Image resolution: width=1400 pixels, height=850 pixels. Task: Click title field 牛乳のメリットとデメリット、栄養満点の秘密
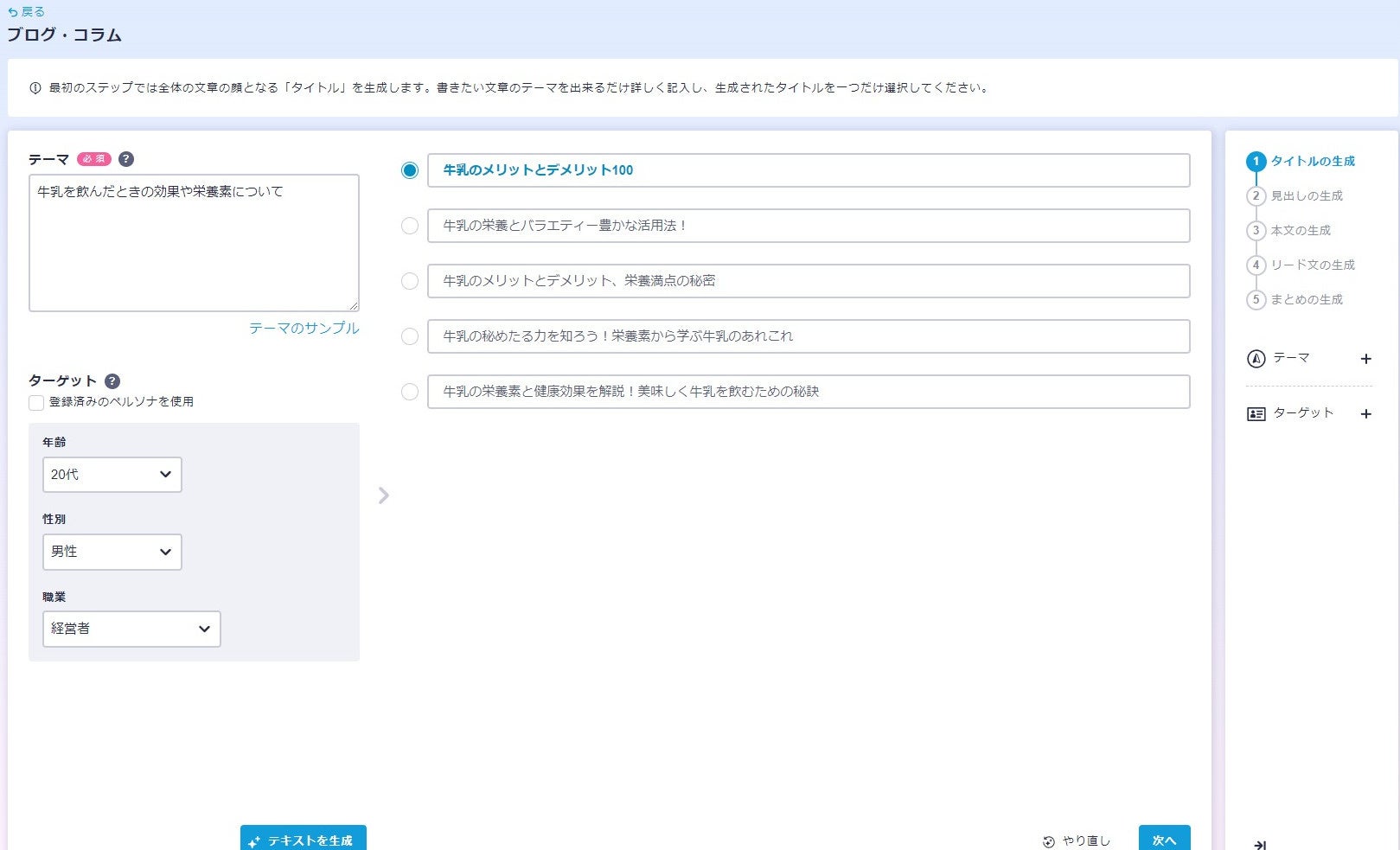point(809,281)
